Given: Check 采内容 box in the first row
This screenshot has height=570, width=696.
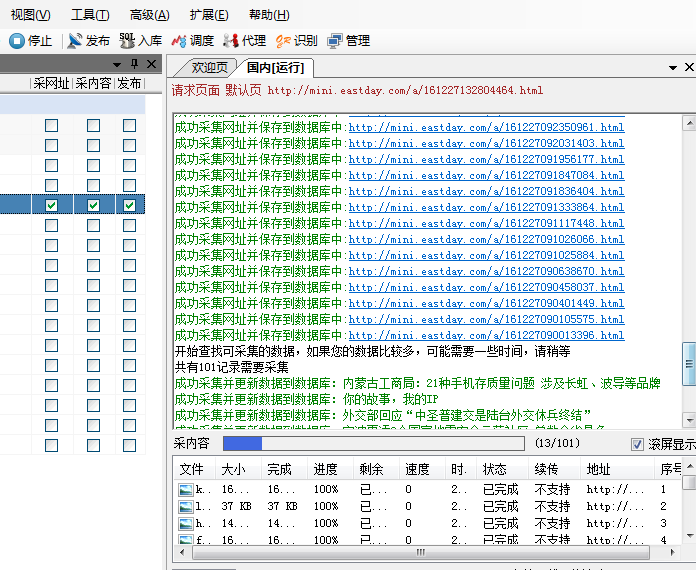Looking at the screenshot, I should coord(93,125).
